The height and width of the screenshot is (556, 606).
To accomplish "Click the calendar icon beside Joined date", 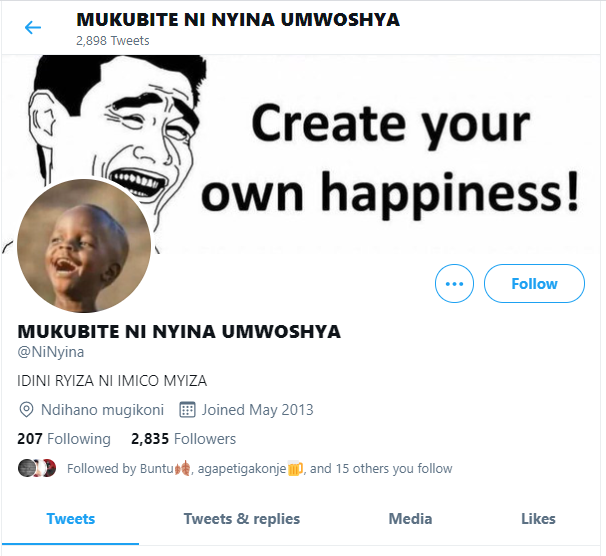I will click(x=187, y=410).
